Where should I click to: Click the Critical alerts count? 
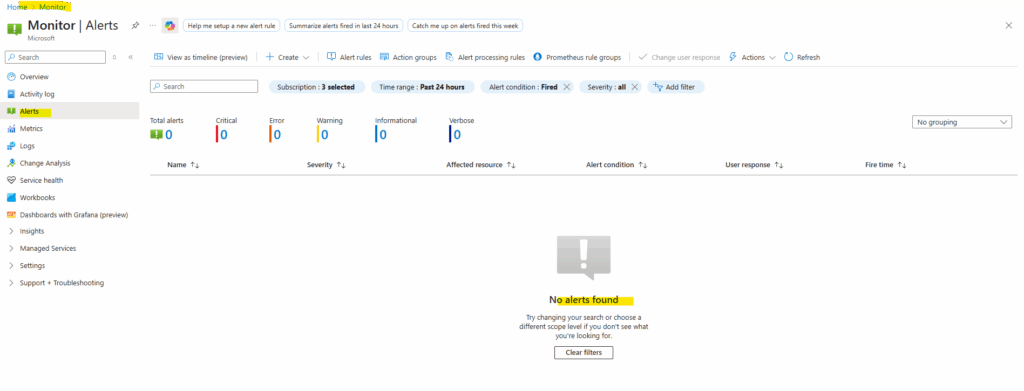223,134
